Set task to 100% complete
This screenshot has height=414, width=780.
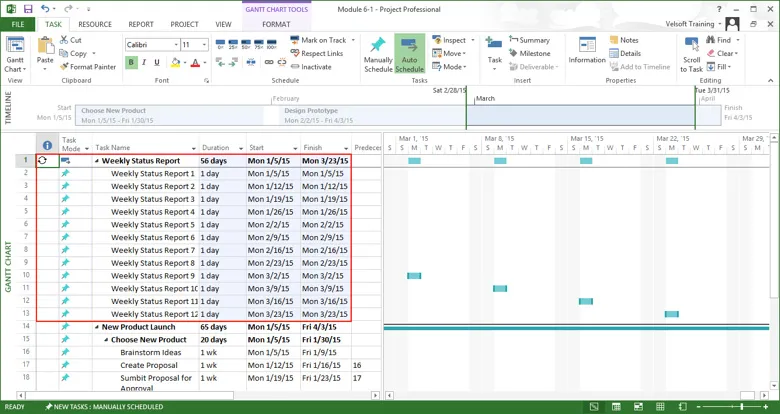click(x=272, y=44)
